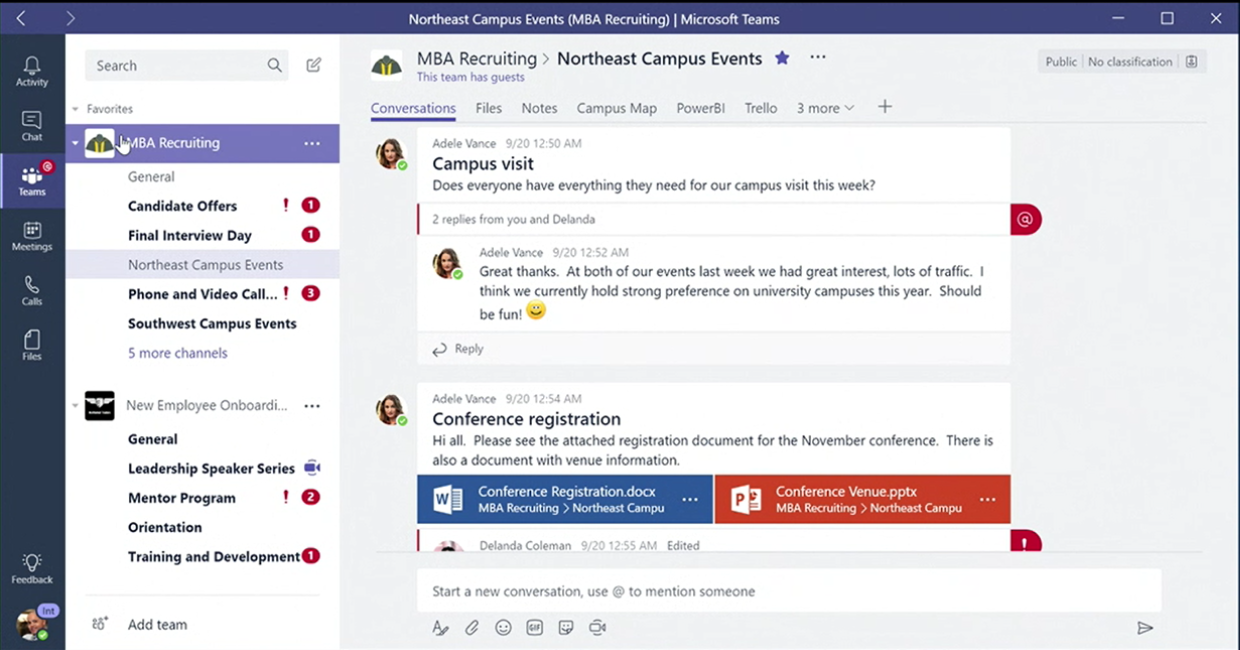Go back with the back arrow

coord(20,18)
